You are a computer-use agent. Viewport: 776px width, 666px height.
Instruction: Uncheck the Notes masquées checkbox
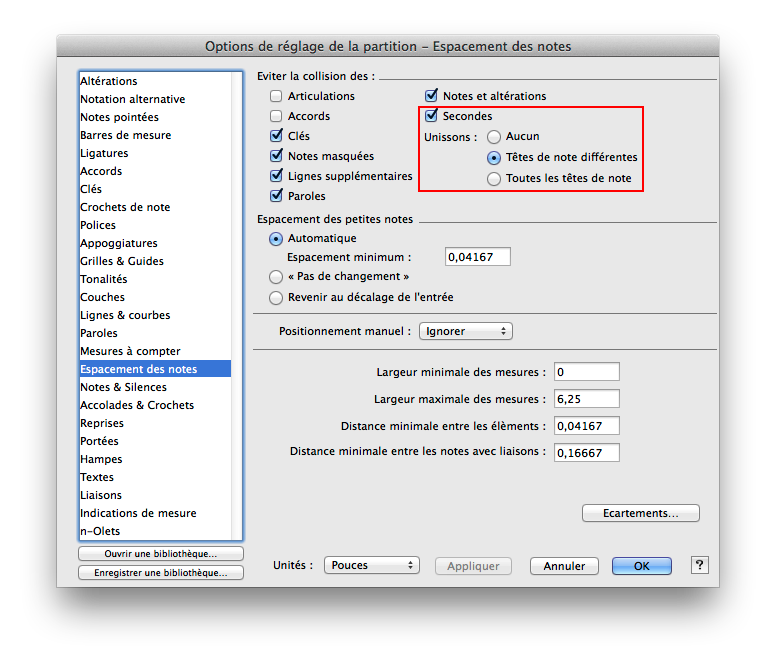pos(276,156)
